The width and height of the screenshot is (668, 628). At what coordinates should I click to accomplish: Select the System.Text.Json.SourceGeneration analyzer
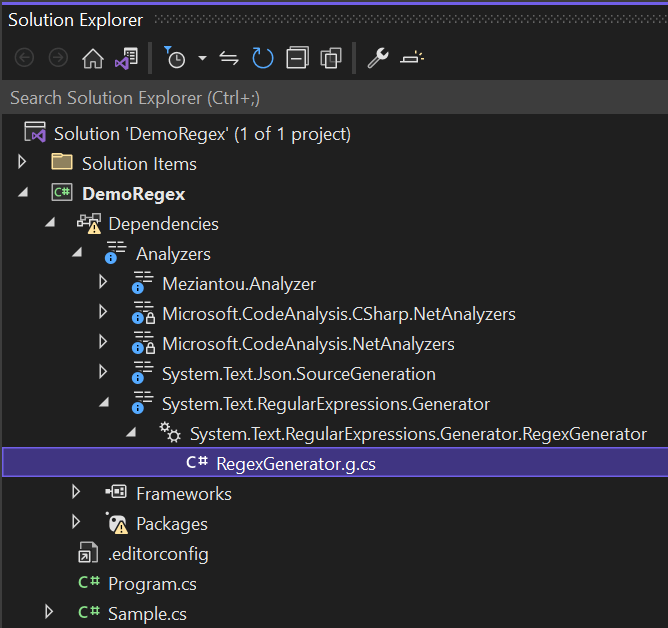(298, 373)
